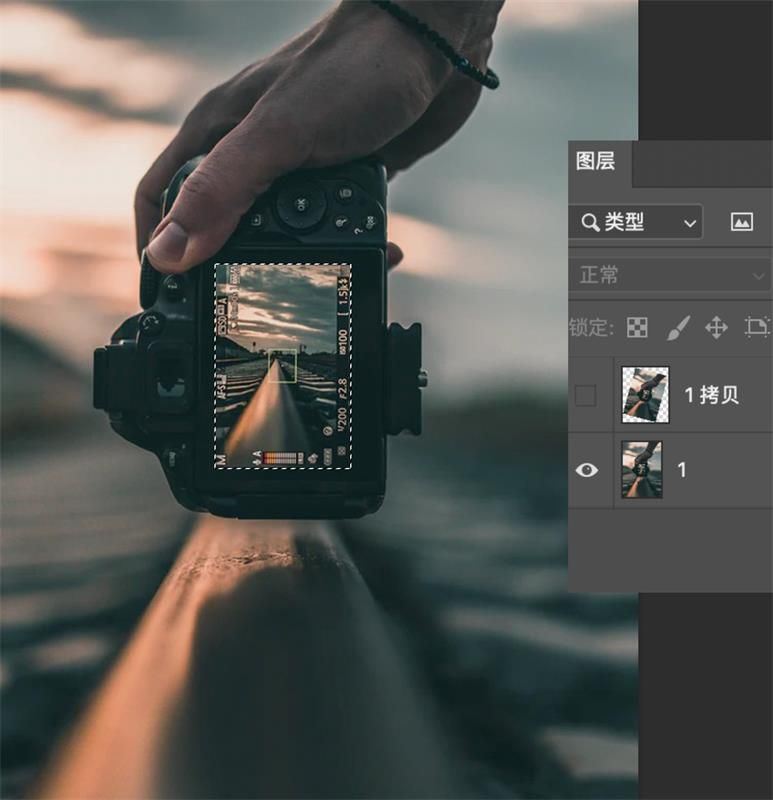This screenshot has height=800, width=773.
Task: Click the empty tab bar beside 图层
Action: (x=702, y=165)
